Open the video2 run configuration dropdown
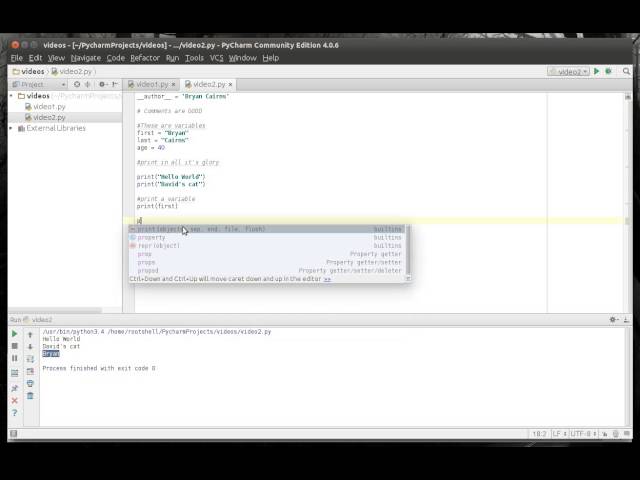Viewport: 640px width, 480px height. pyautogui.click(x=568, y=71)
